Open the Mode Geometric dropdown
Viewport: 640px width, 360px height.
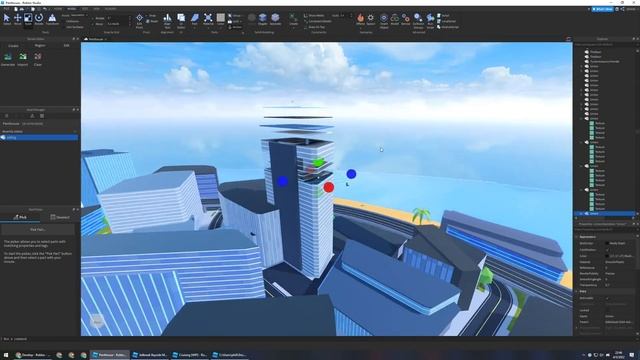point(78,15)
